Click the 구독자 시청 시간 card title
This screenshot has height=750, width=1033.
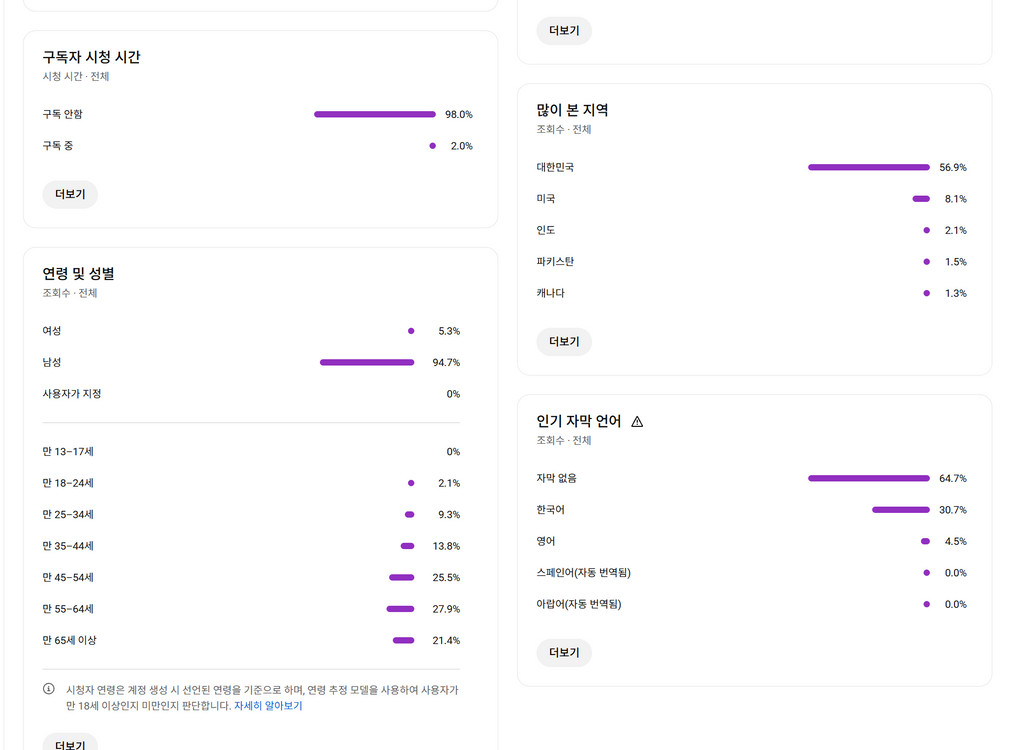[x=90, y=58]
